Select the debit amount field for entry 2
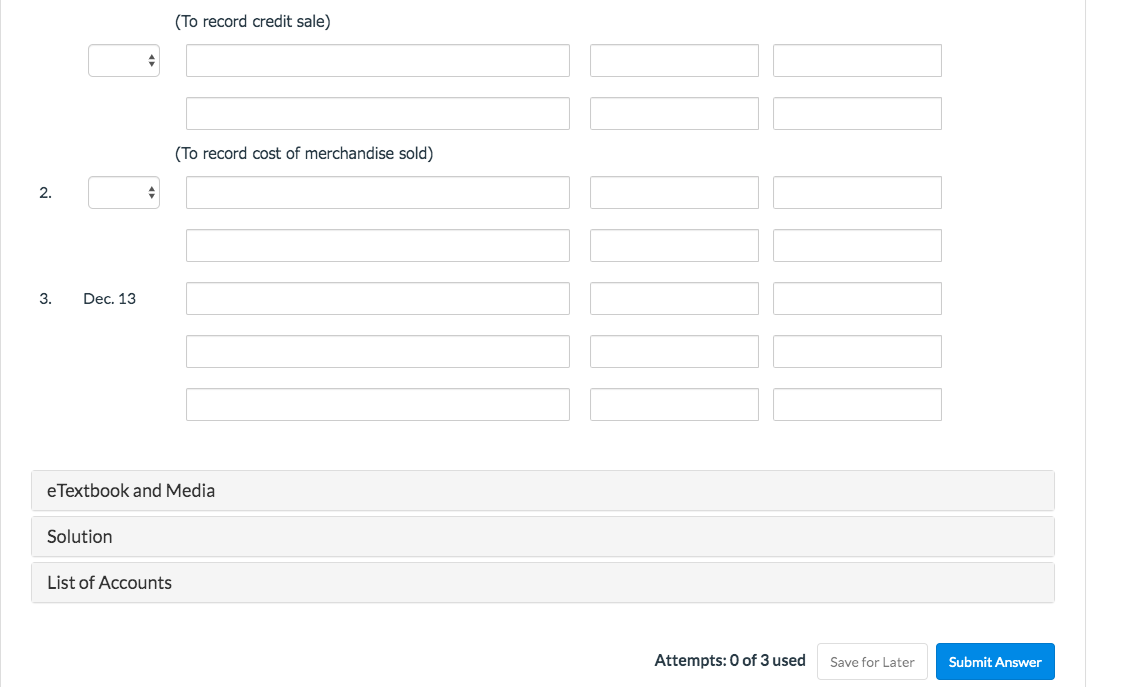 pyautogui.click(x=674, y=192)
